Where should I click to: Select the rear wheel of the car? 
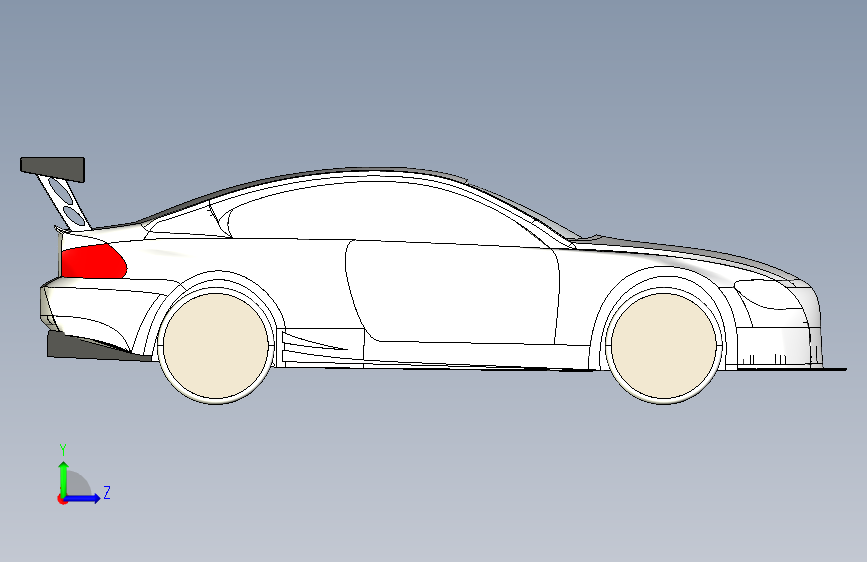[216, 346]
